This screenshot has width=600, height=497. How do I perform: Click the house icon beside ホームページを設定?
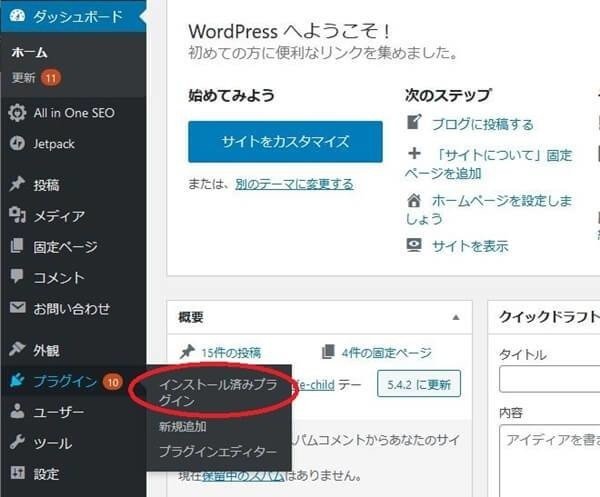click(414, 200)
